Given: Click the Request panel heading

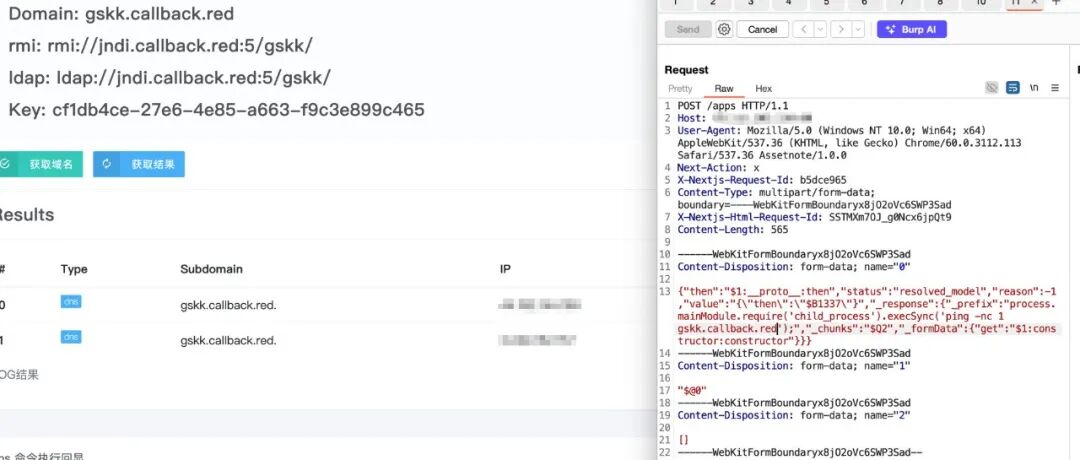Looking at the screenshot, I should click(686, 70).
